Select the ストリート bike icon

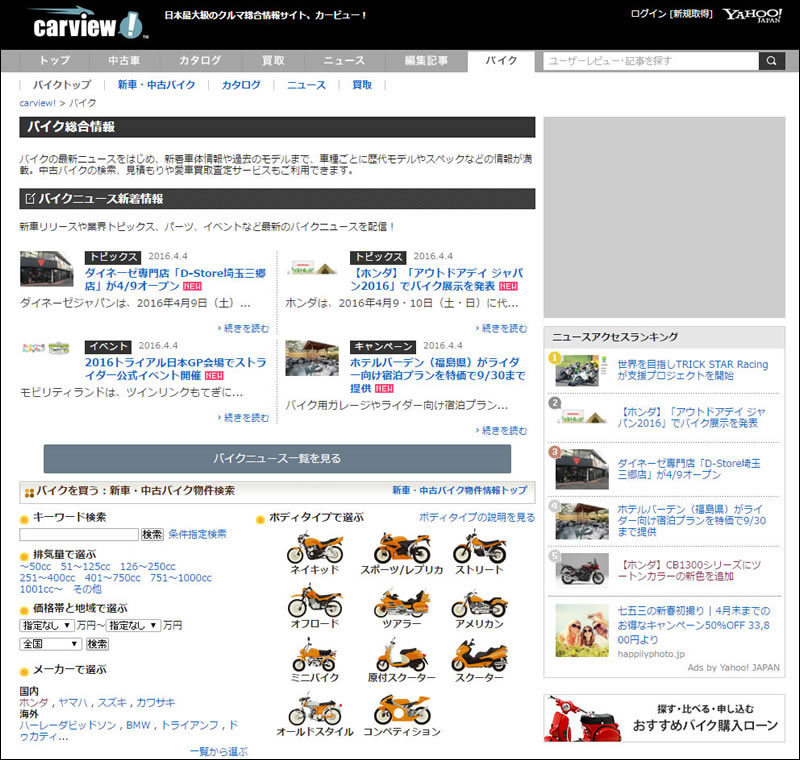pyautogui.click(x=480, y=547)
